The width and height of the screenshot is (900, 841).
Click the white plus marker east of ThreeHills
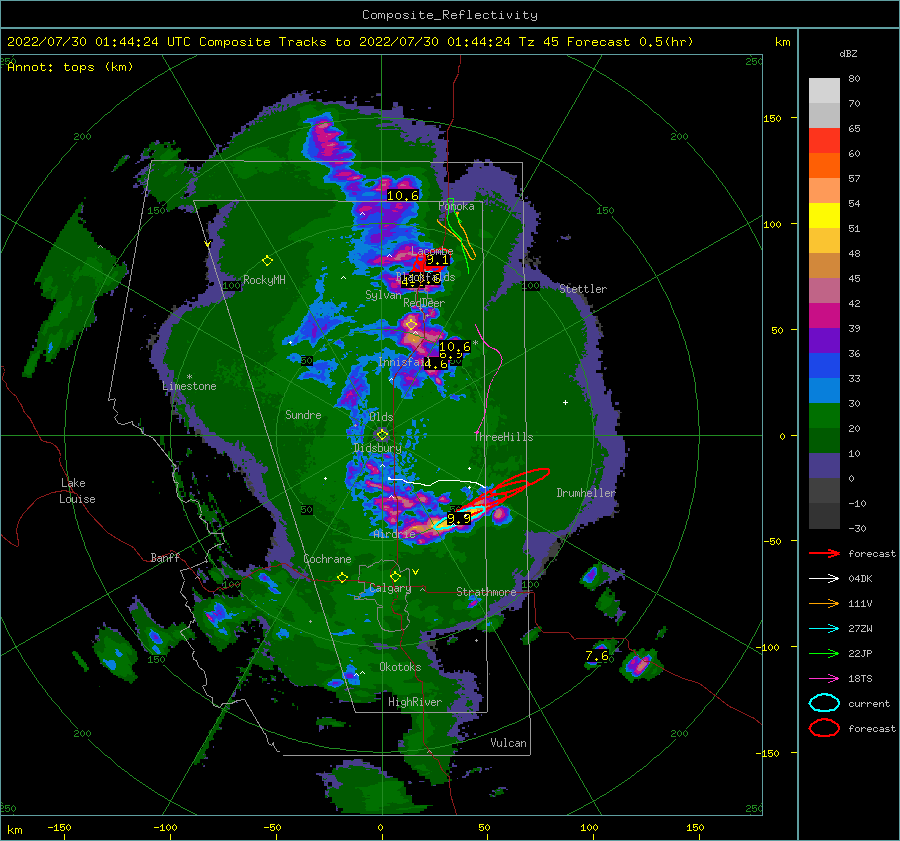coord(565,402)
